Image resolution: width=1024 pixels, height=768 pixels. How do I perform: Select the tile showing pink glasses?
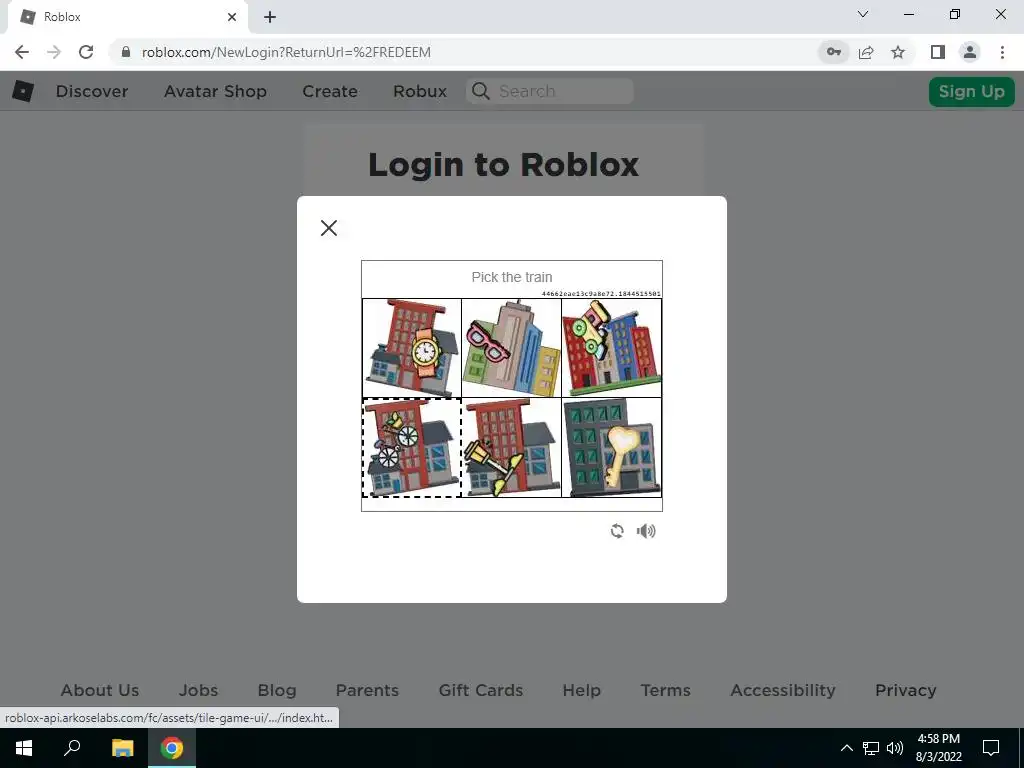pos(511,348)
